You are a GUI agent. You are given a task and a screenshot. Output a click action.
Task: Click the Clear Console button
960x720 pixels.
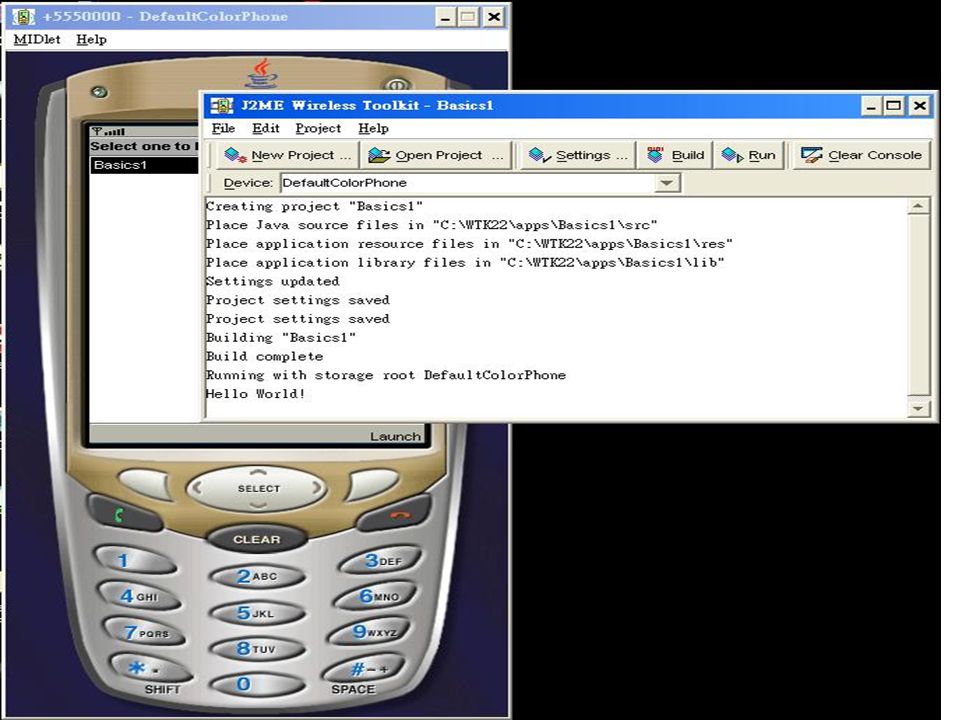pos(862,156)
